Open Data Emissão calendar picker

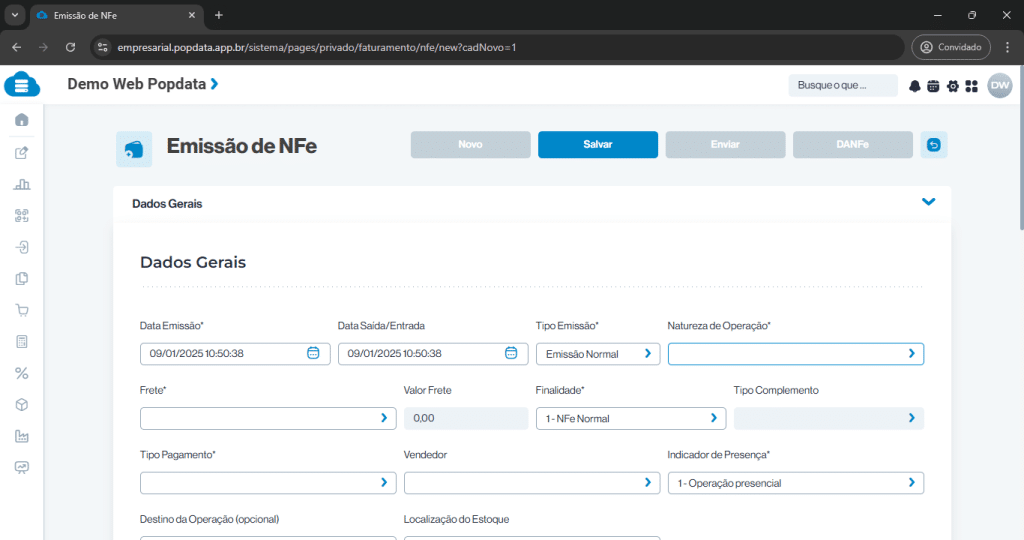click(x=313, y=353)
